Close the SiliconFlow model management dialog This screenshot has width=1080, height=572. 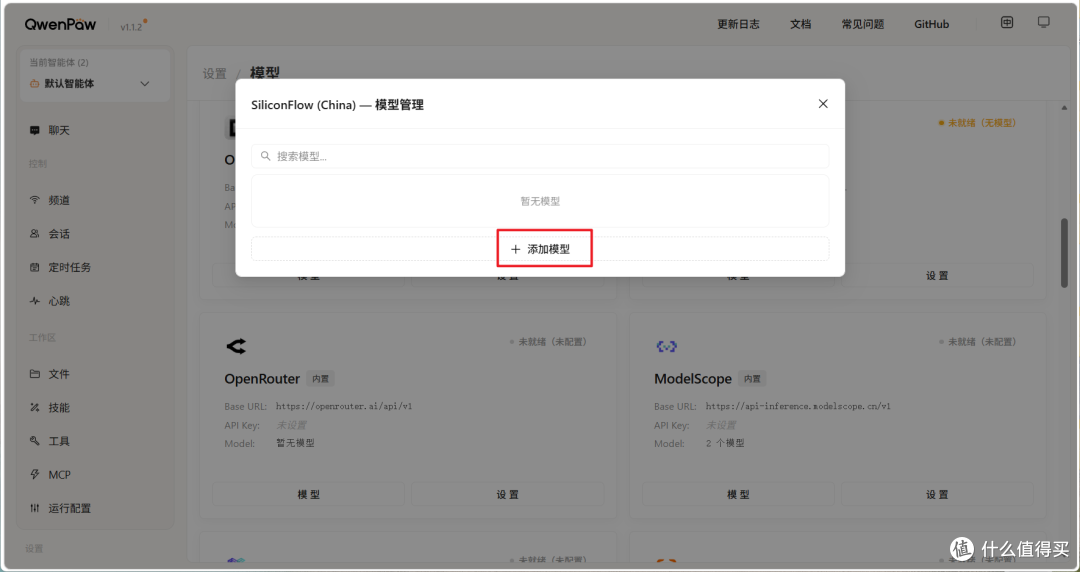pyautogui.click(x=823, y=103)
